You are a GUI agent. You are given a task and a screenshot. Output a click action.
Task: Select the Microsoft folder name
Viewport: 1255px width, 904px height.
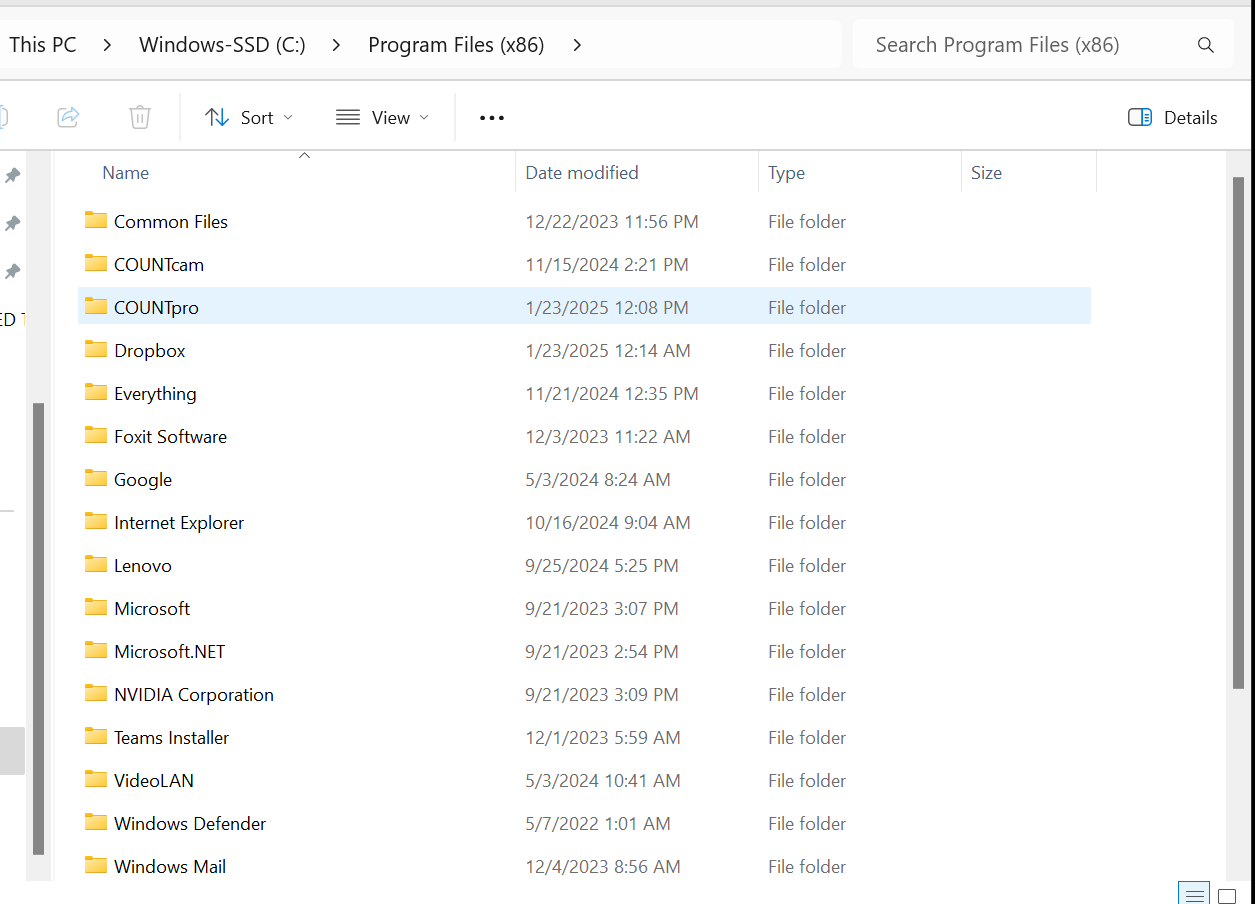152,608
